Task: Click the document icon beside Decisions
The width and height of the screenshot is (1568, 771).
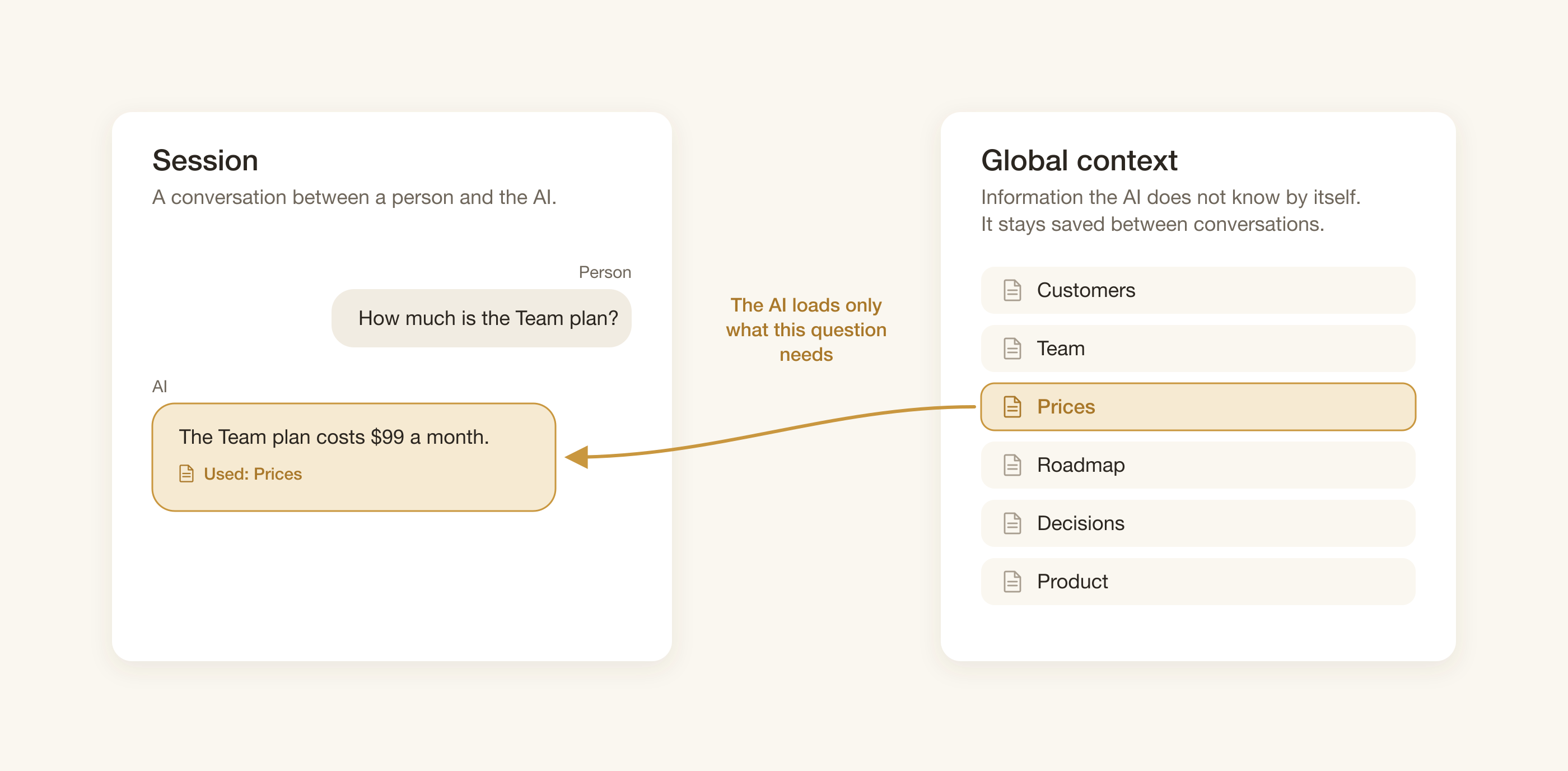Action: (x=1012, y=523)
